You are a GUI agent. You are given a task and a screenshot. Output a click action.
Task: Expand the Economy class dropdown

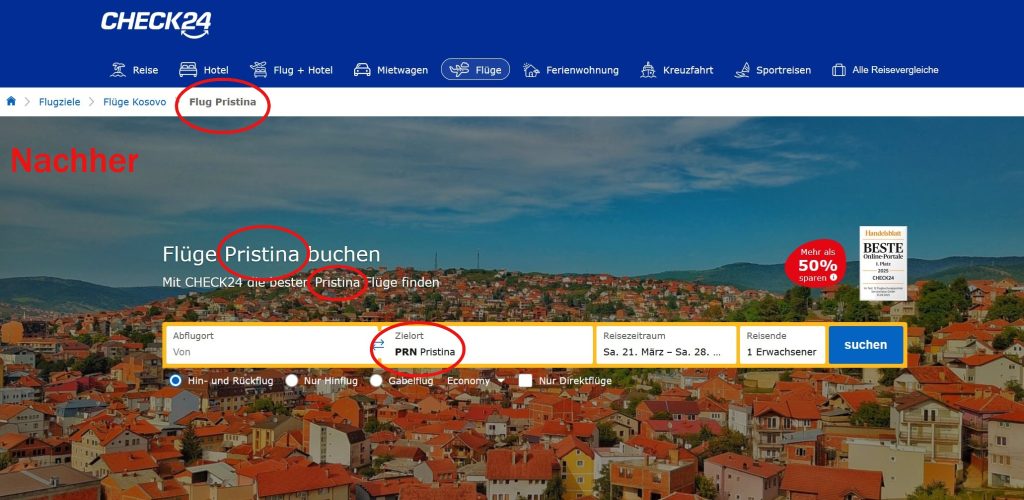click(476, 381)
